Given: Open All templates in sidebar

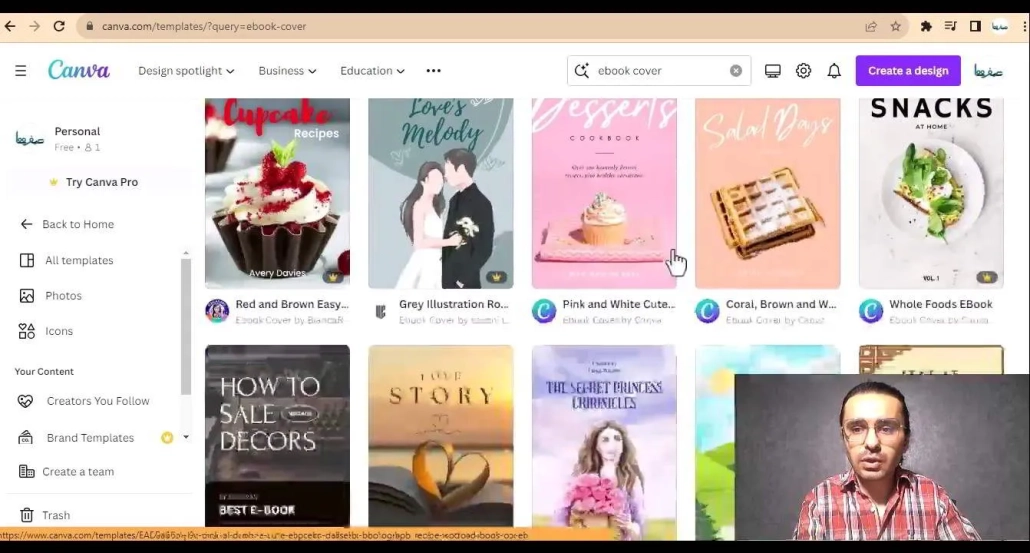Looking at the screenshot, I should click(67, 260).
